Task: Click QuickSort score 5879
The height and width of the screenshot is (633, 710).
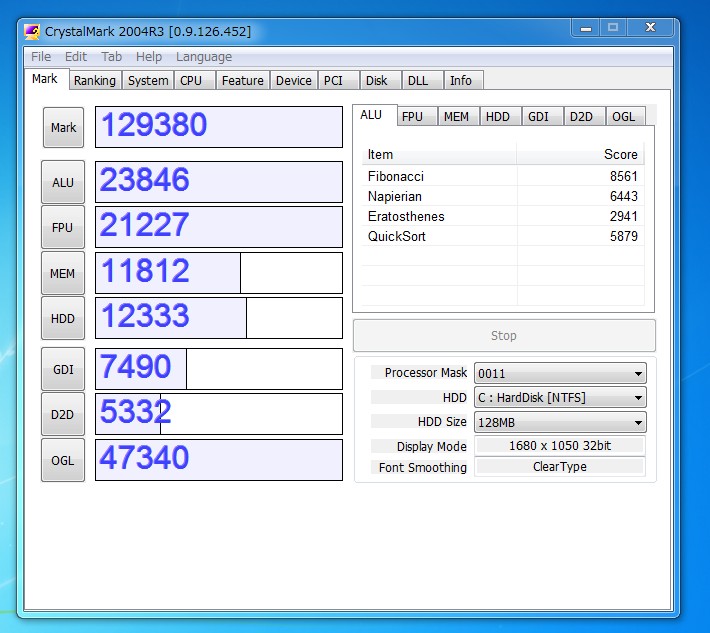Action: [624, 236]
